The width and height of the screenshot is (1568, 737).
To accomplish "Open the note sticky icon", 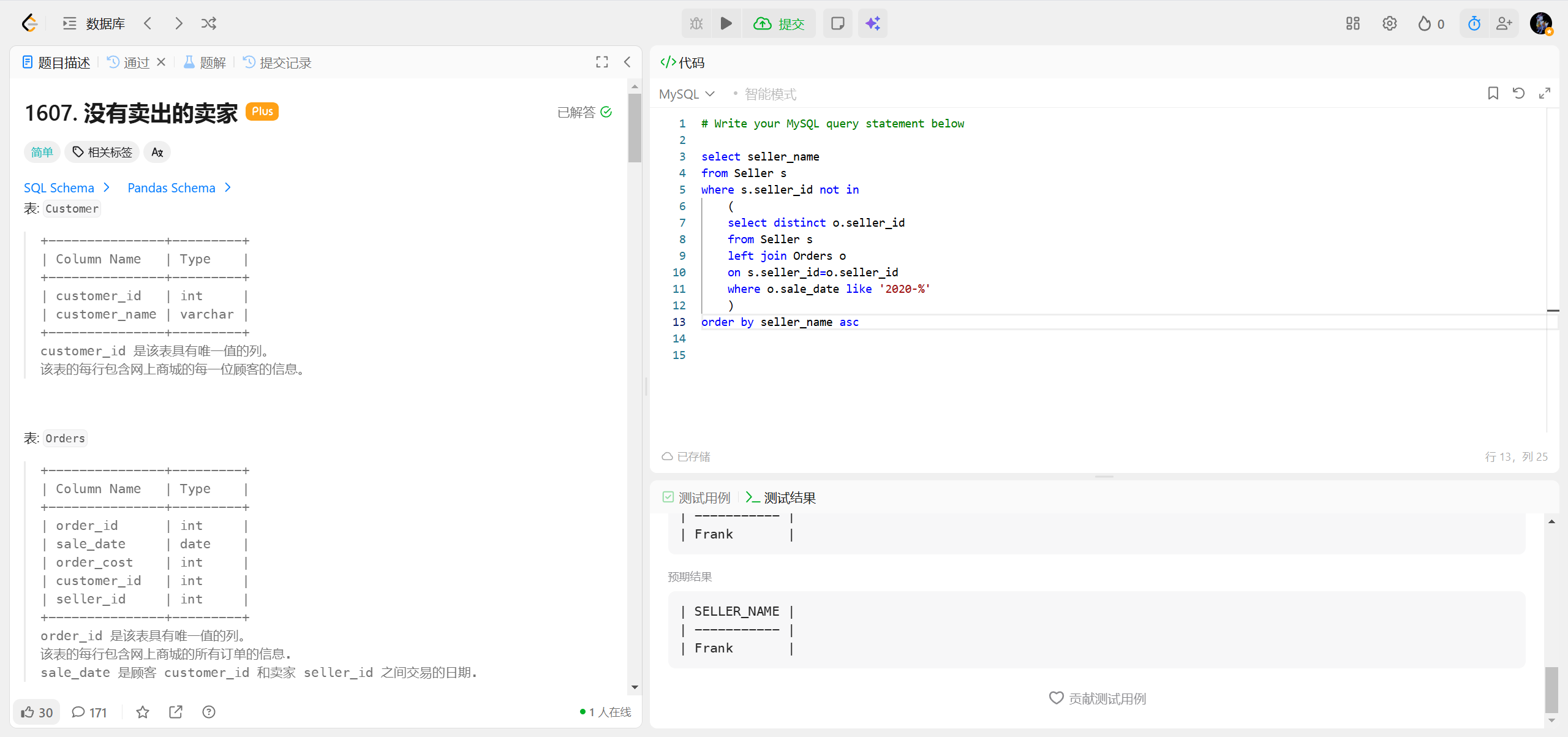I will coord(837,23).
